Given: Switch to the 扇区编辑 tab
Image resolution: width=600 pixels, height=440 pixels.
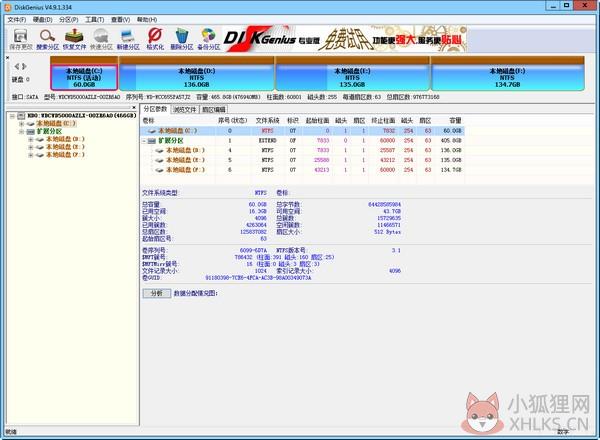Looking at the screenshot, I should [214, 109].
